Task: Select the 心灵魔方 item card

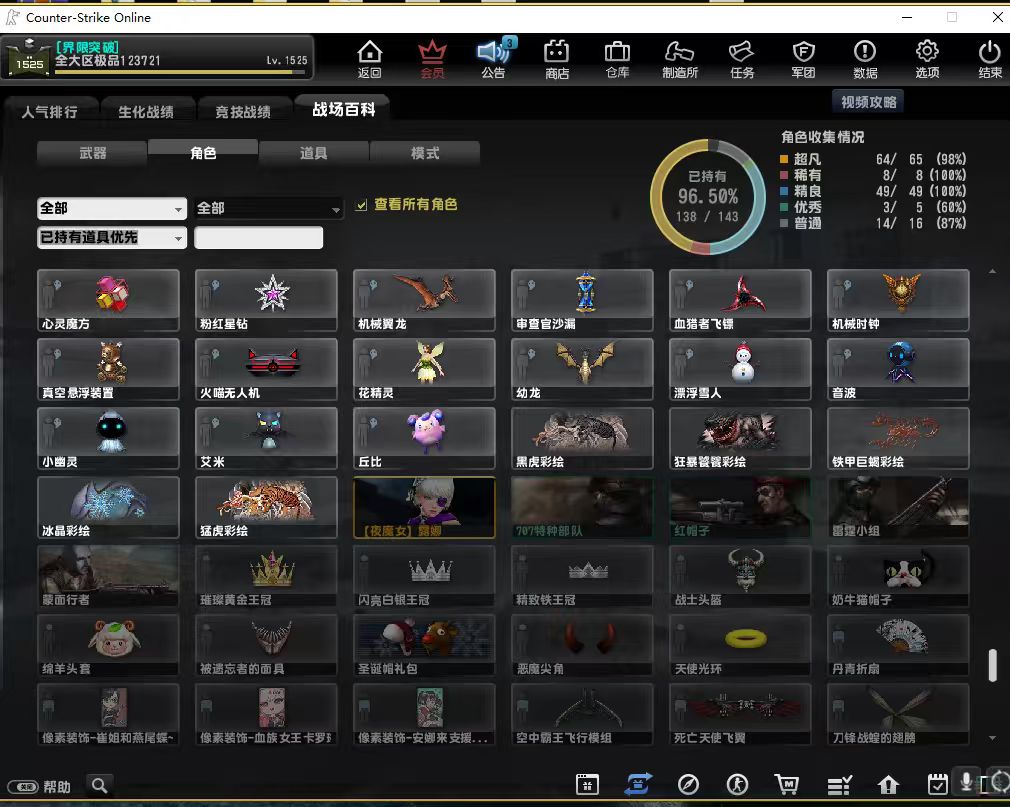Action: coord(108,300)
